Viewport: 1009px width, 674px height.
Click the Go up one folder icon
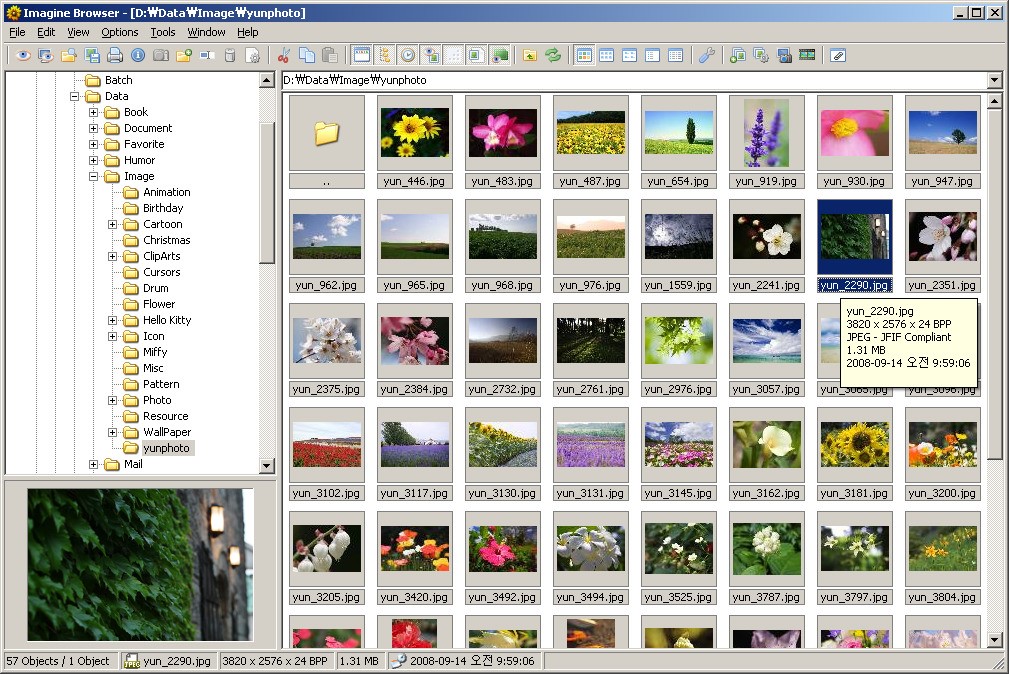coord(530,56)
